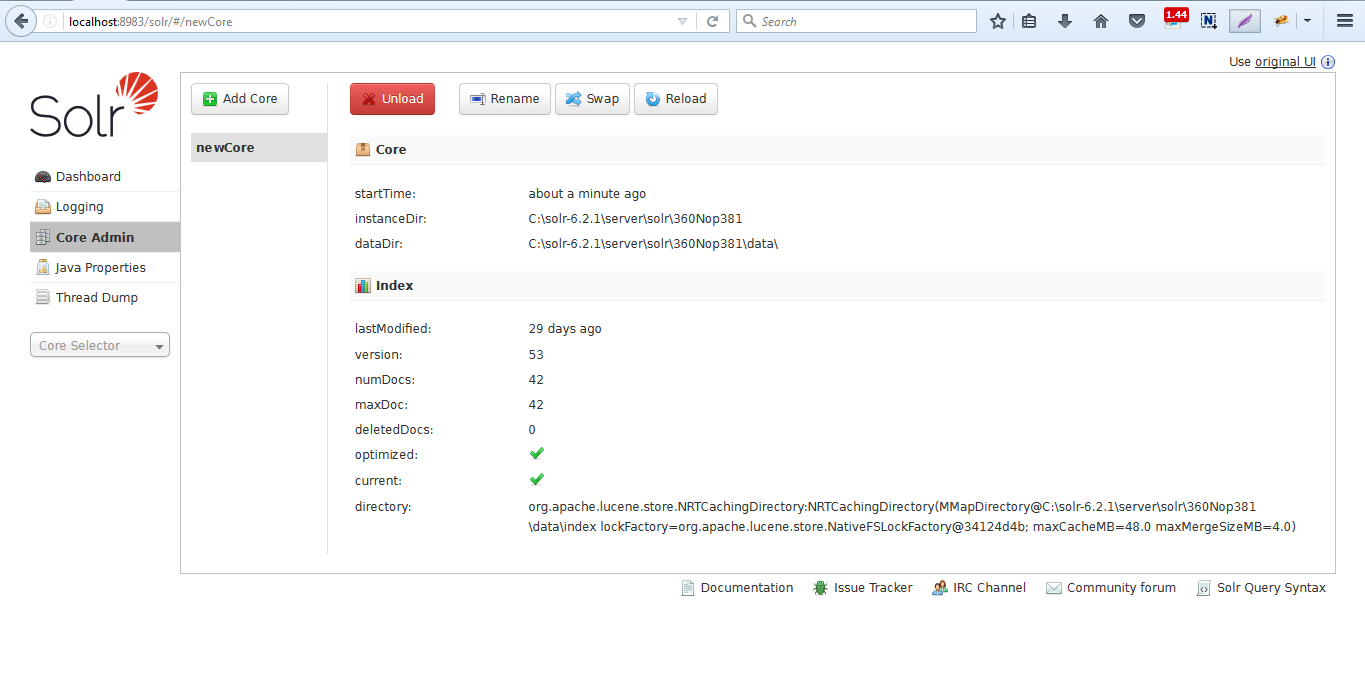This screenshot has height=698, width=1365.
Task: Expand the extension dropdown arrow beside bug icon
Action: tap(1306, 21)
